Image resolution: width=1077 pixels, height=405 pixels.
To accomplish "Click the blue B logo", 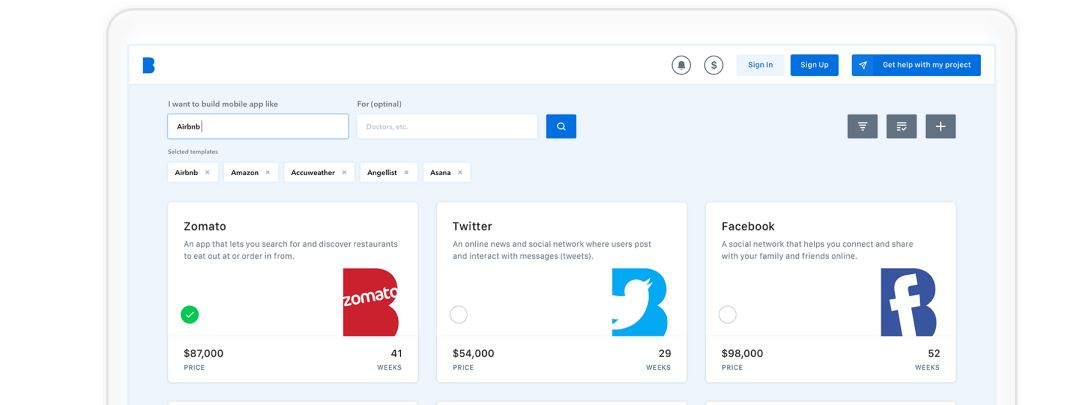I will pos(148,65).
